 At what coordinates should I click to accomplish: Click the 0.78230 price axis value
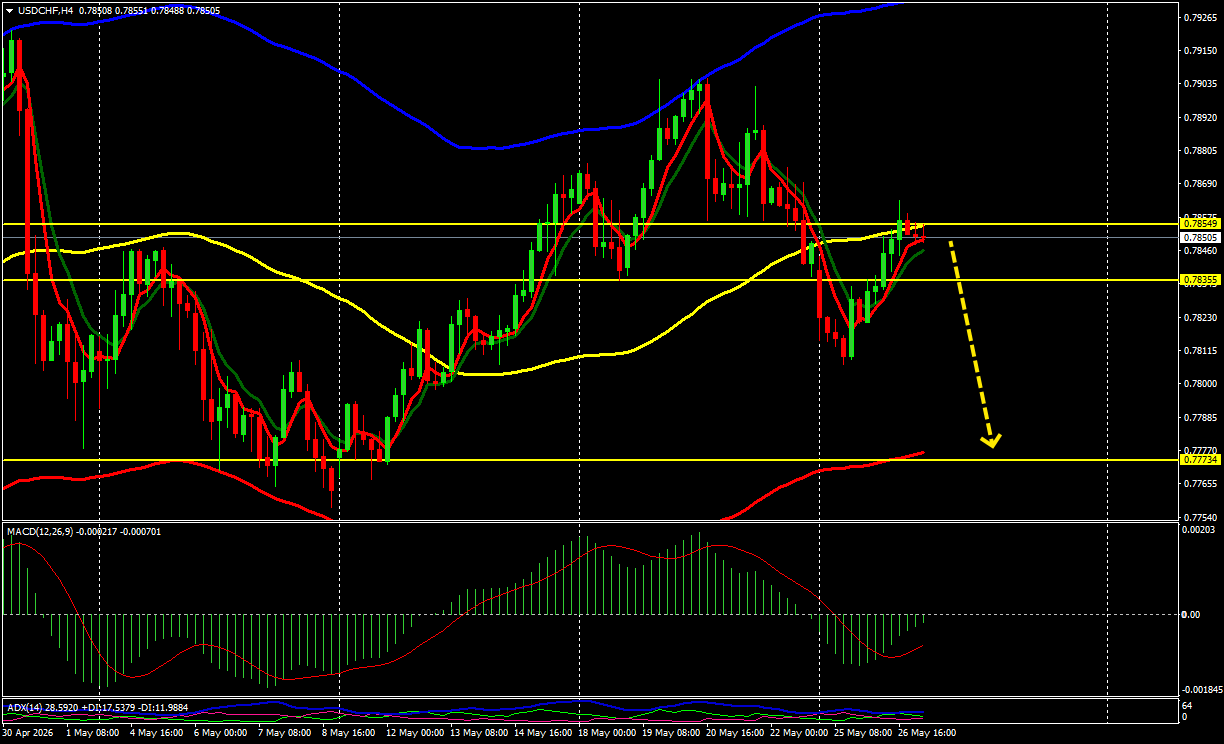coord(1200,318)
